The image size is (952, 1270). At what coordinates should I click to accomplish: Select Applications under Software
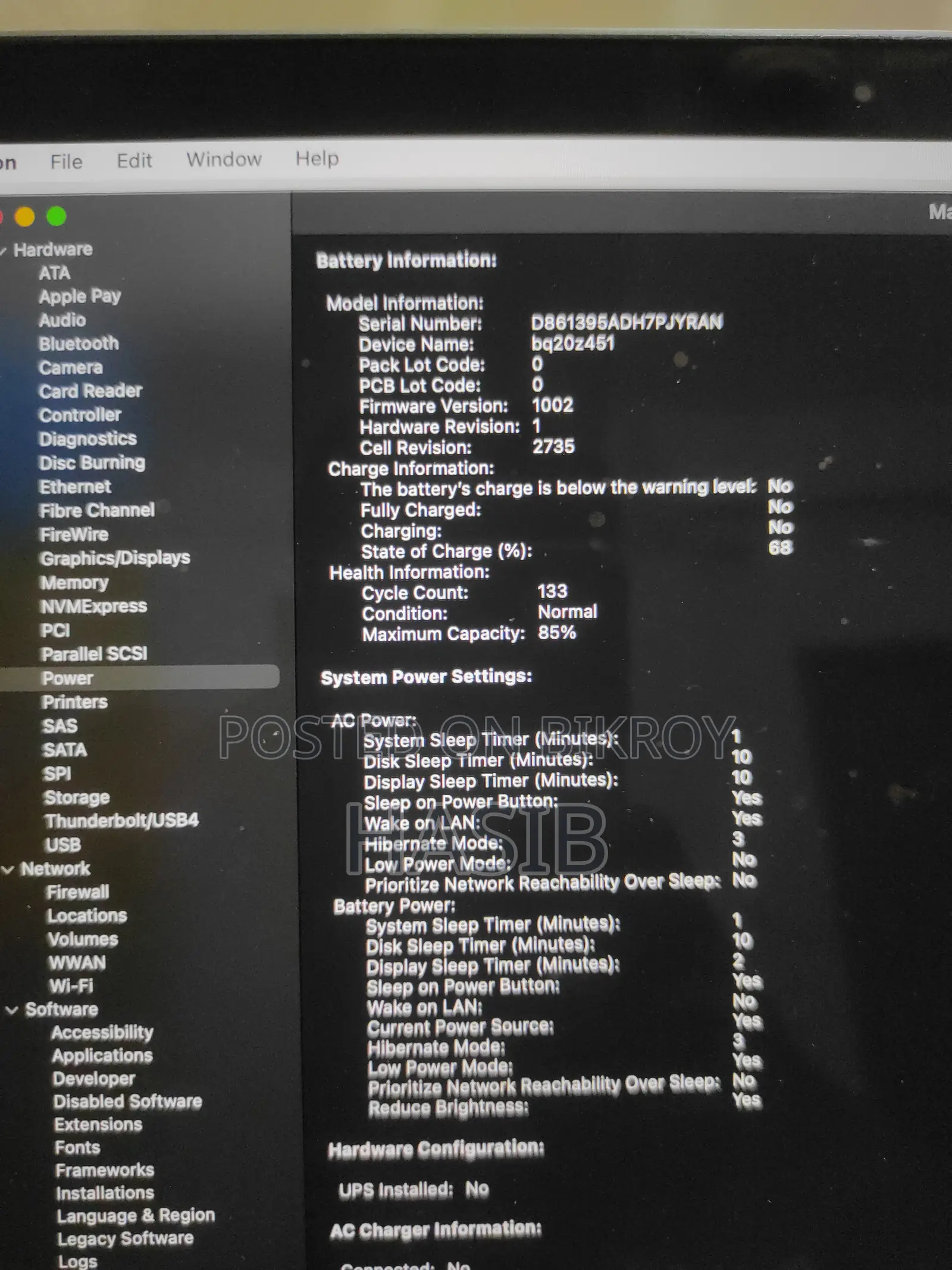tap(102, 1056)
